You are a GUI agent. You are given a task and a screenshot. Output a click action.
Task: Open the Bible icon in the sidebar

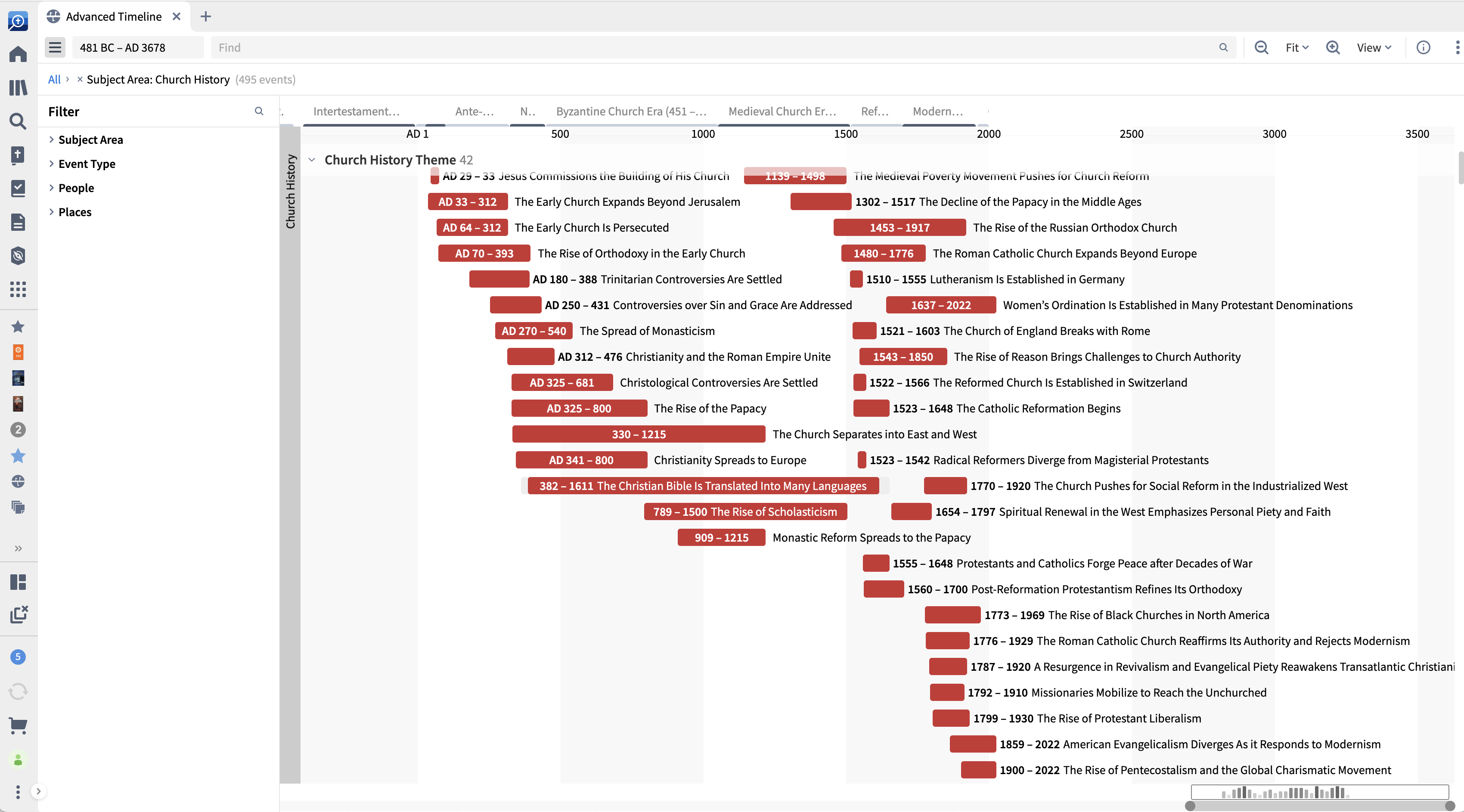[18, 155]
